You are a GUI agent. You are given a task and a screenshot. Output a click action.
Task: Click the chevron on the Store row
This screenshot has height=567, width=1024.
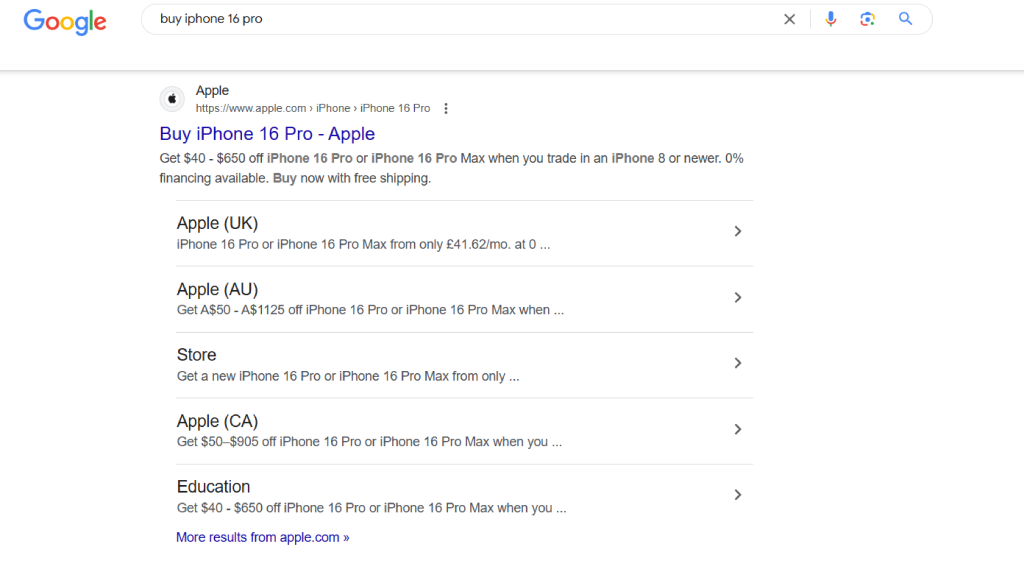pyautogui.click(x=737, y=363)
